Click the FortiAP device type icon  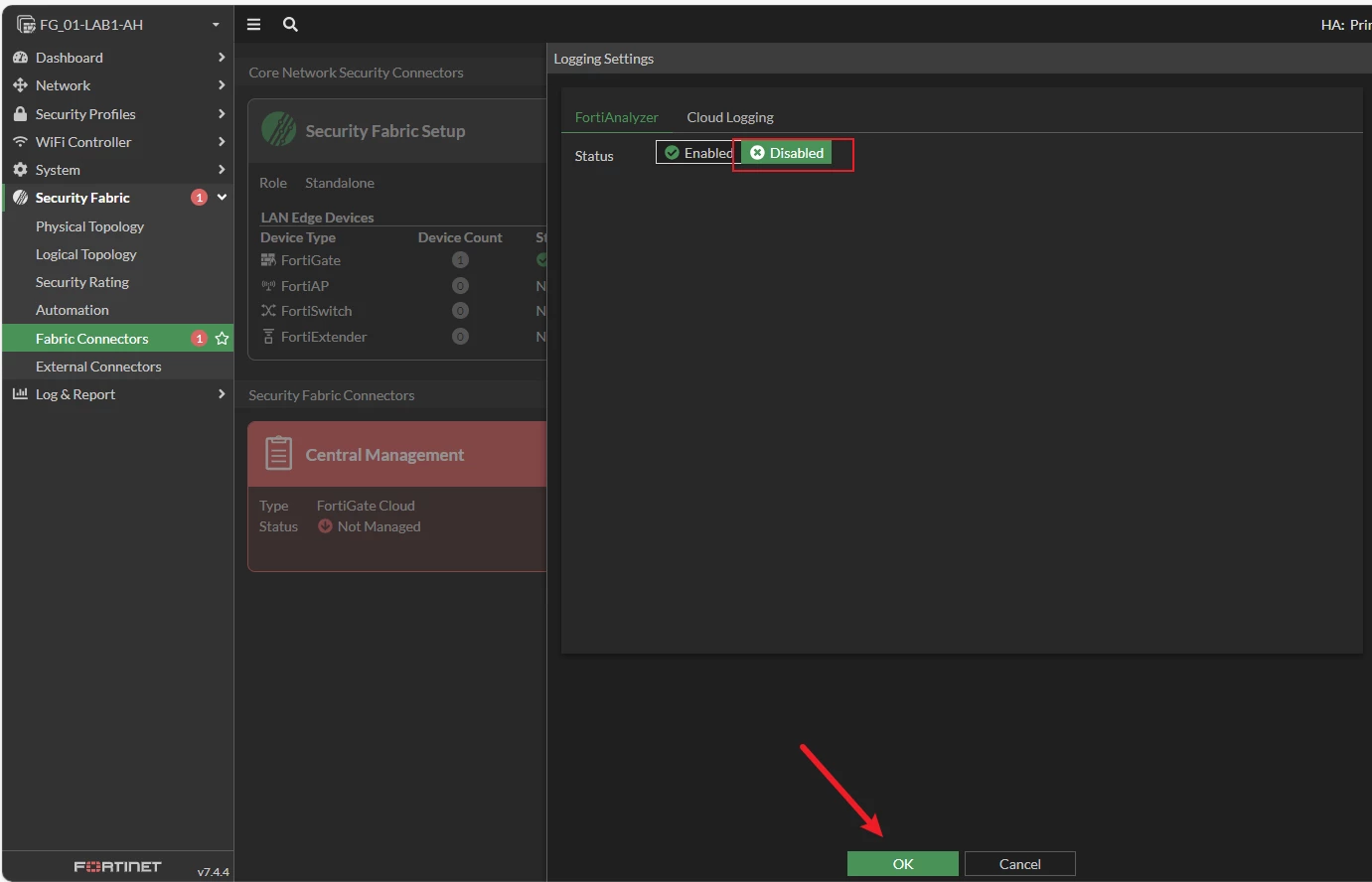[268, 286]
